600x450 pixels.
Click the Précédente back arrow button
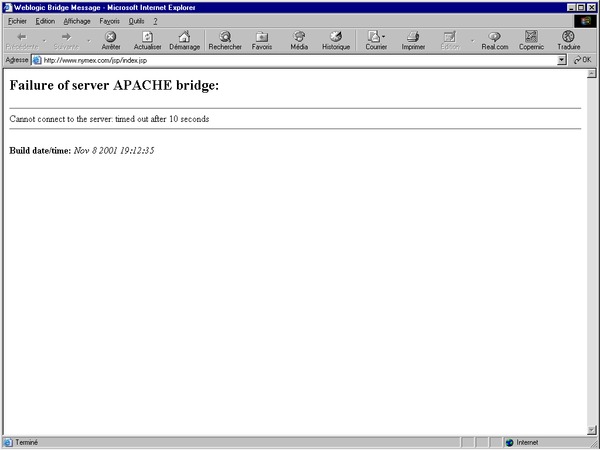coord(22,41)
